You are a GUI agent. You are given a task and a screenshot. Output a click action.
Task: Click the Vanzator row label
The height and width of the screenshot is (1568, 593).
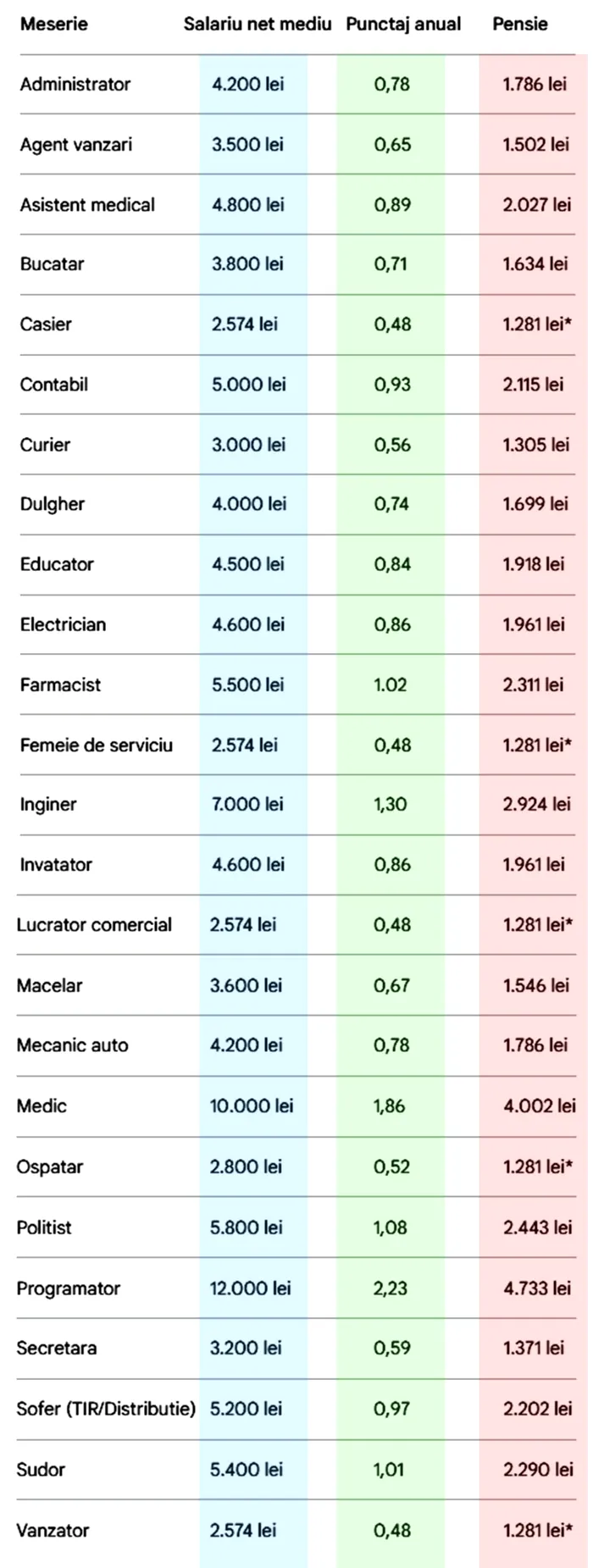53,1530
